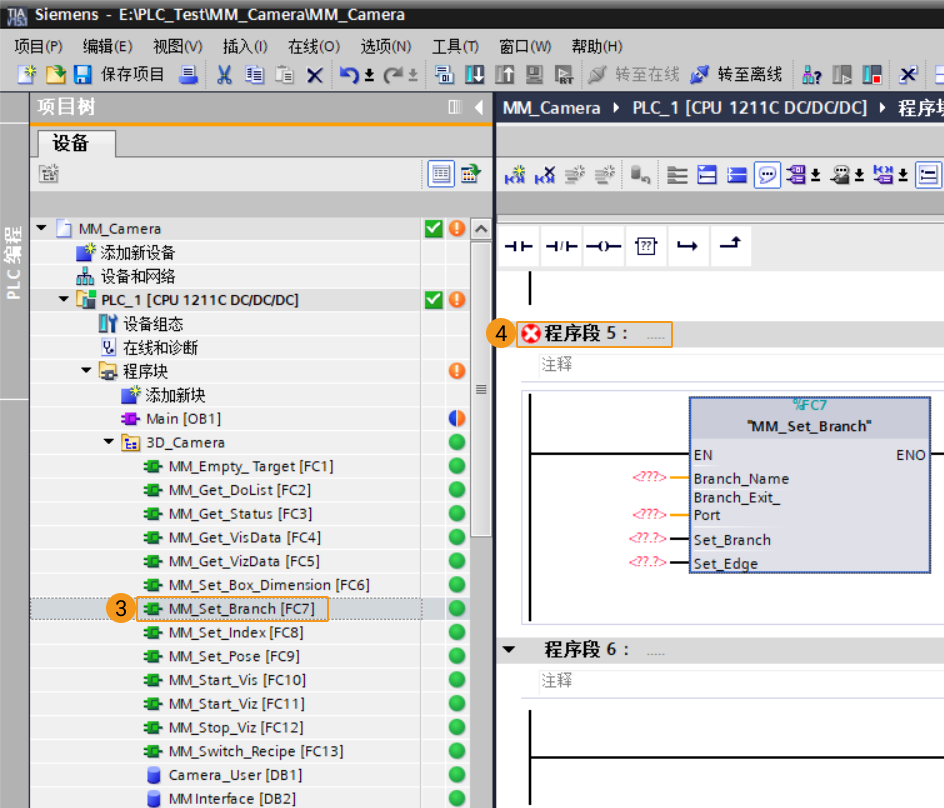Click Set_Branch ??.? operand field
Image resolution: width=944 pixels, height=808 pixels.
(648, 538)
